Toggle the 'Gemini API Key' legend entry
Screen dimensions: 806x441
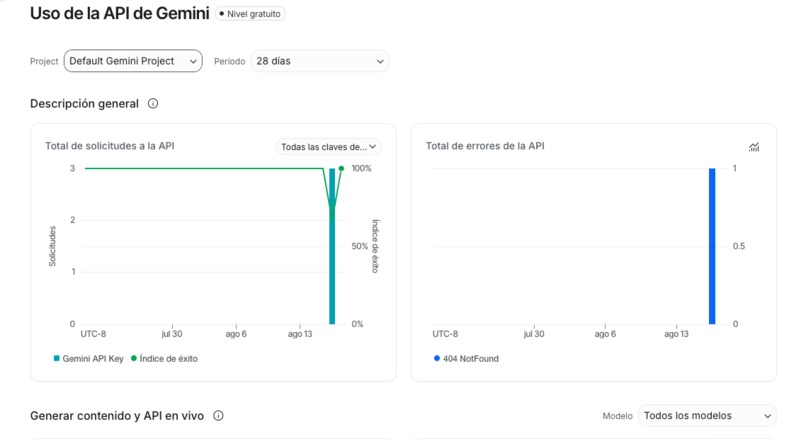point(88,359)
